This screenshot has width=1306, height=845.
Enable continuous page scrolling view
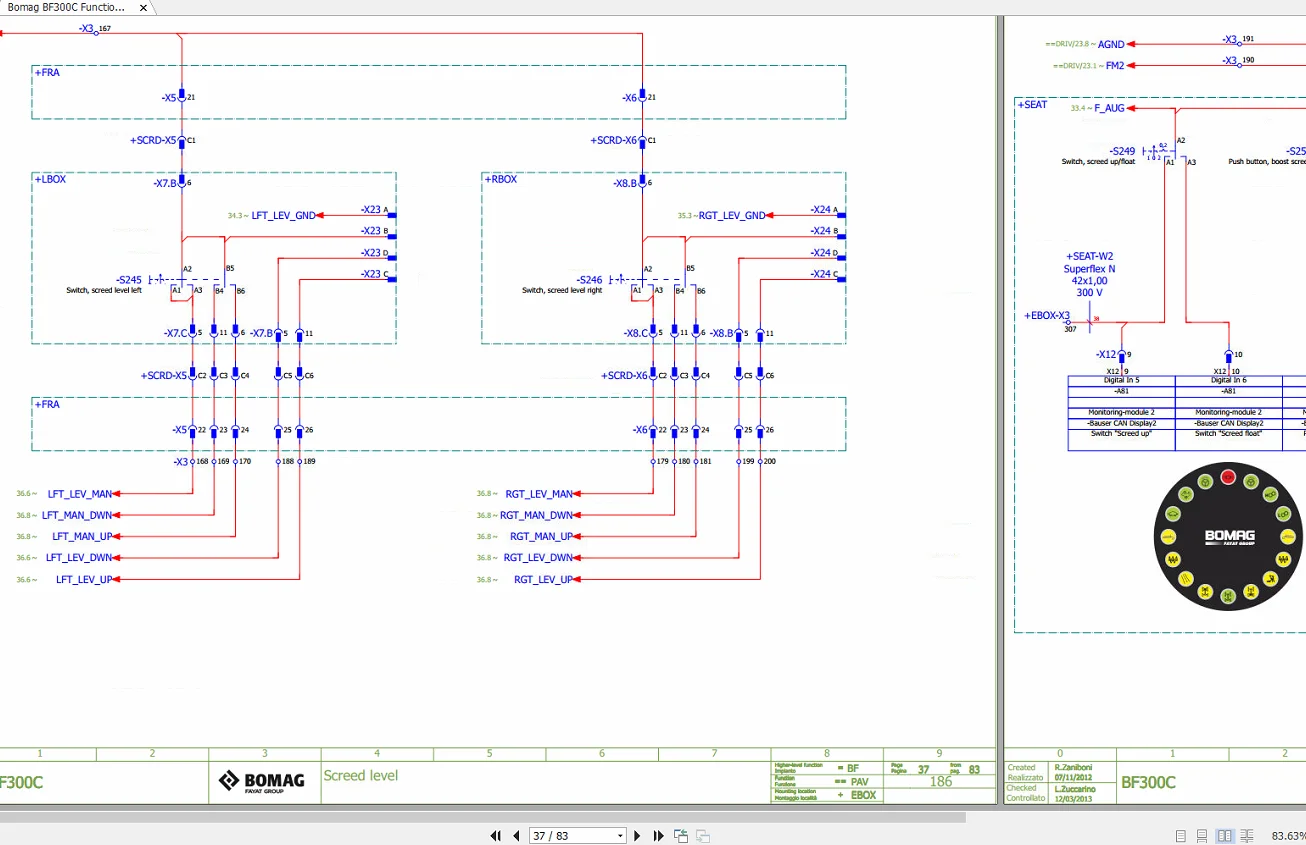click(1203, 836)
